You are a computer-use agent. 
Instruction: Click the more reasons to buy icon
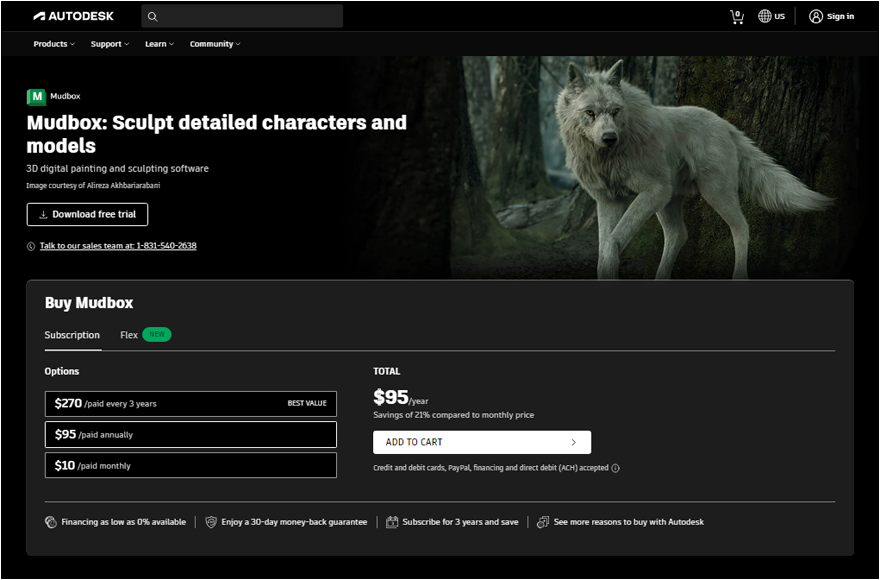click(x=543, y=522)
